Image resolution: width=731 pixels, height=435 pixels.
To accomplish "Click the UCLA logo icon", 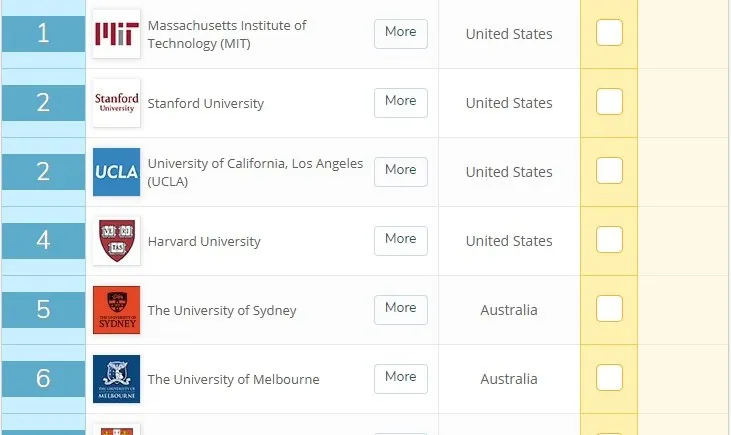I will [116, 172].
